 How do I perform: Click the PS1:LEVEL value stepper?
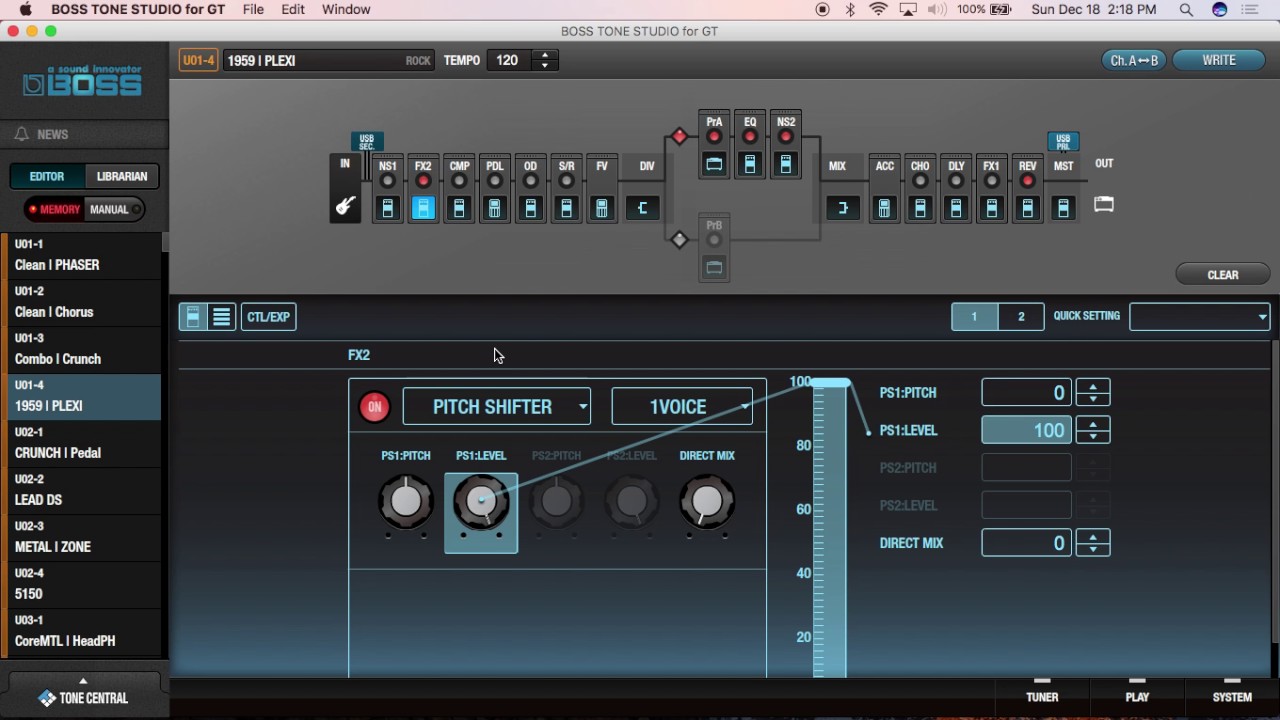[x=1093, y=430]
